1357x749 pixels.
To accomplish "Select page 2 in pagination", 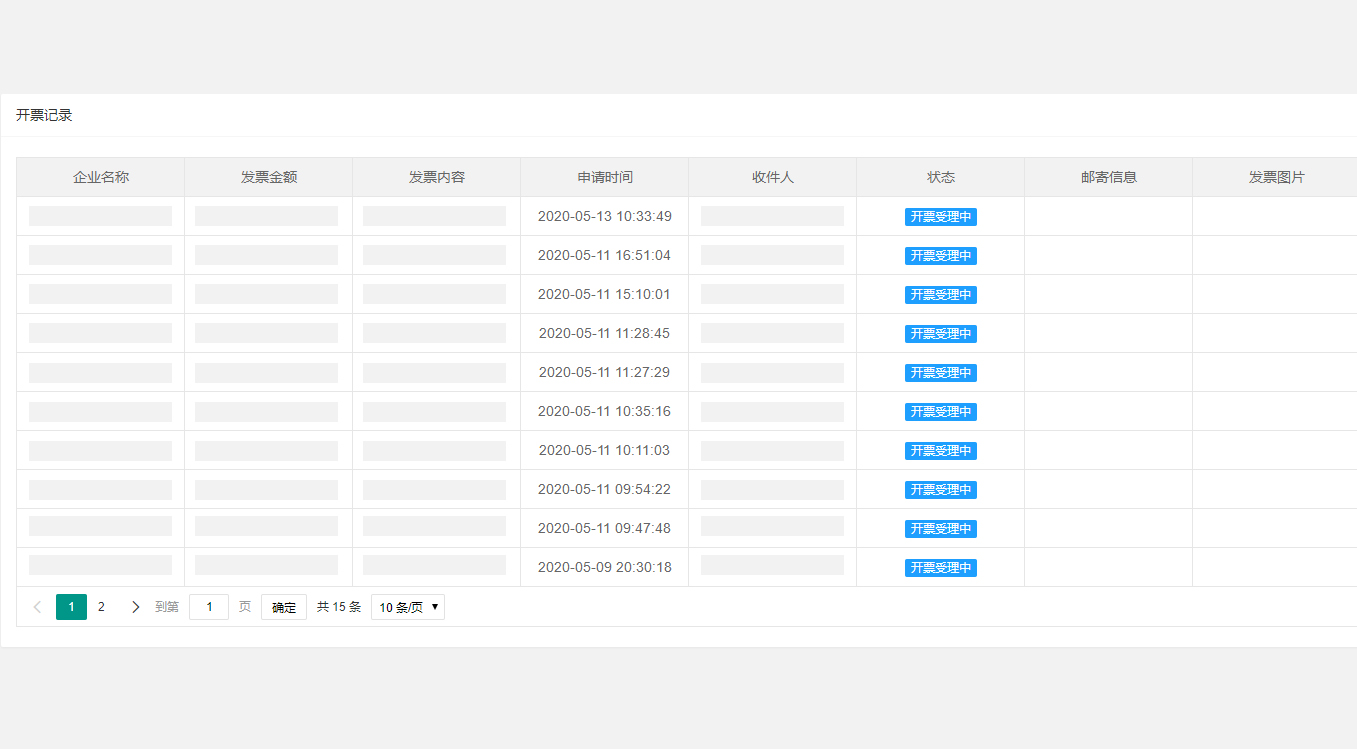I will [x=101, y=607].
